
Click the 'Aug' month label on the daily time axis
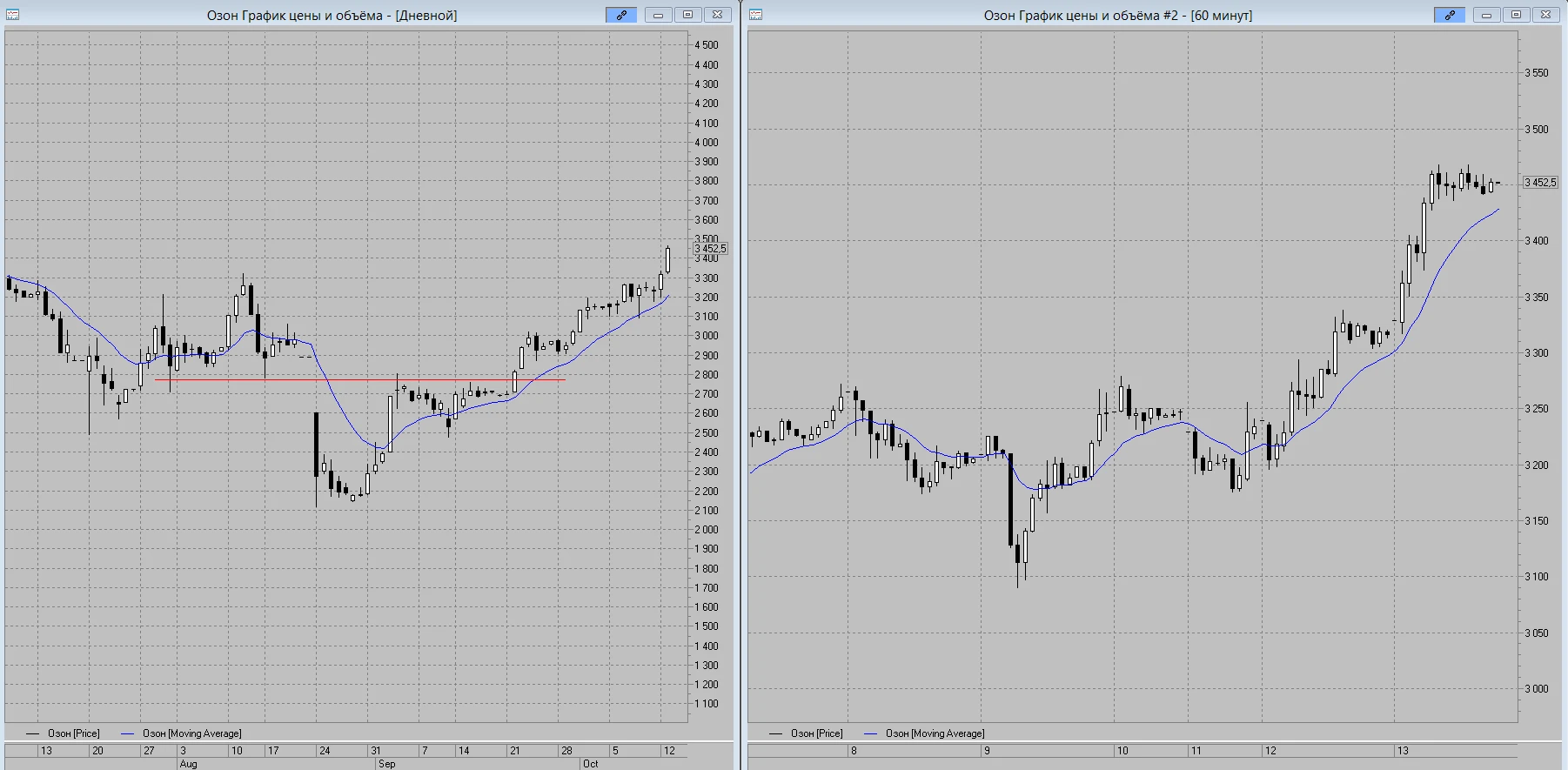[188, 764]
